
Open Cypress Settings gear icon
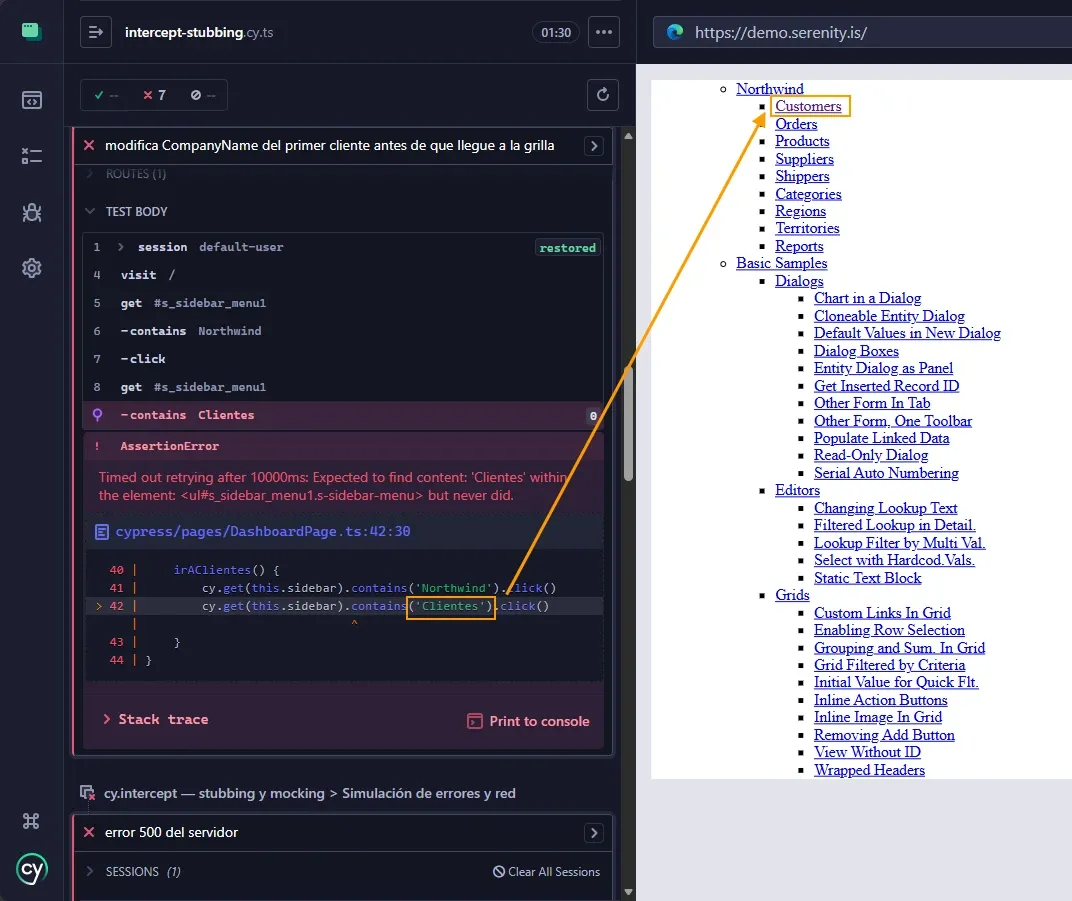pyautogui.click(x=31, y=268)
